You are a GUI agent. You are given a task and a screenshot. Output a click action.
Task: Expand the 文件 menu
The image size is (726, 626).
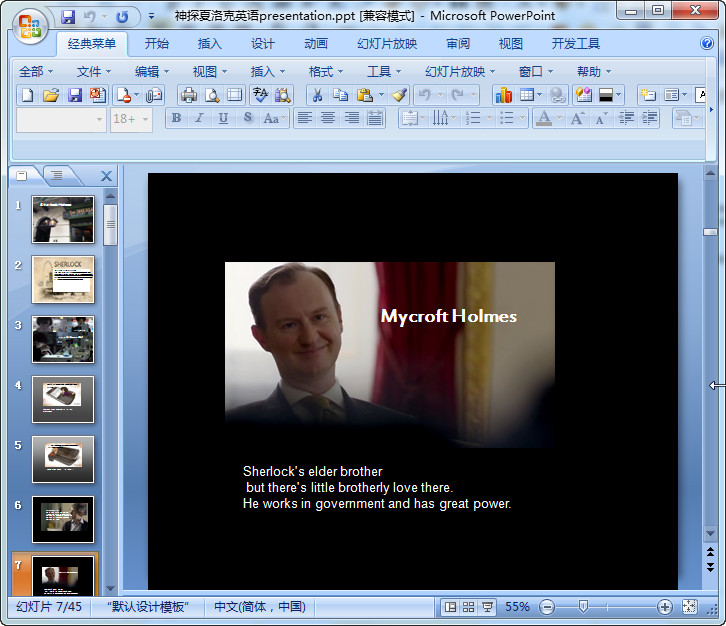(x=94, y=72)
